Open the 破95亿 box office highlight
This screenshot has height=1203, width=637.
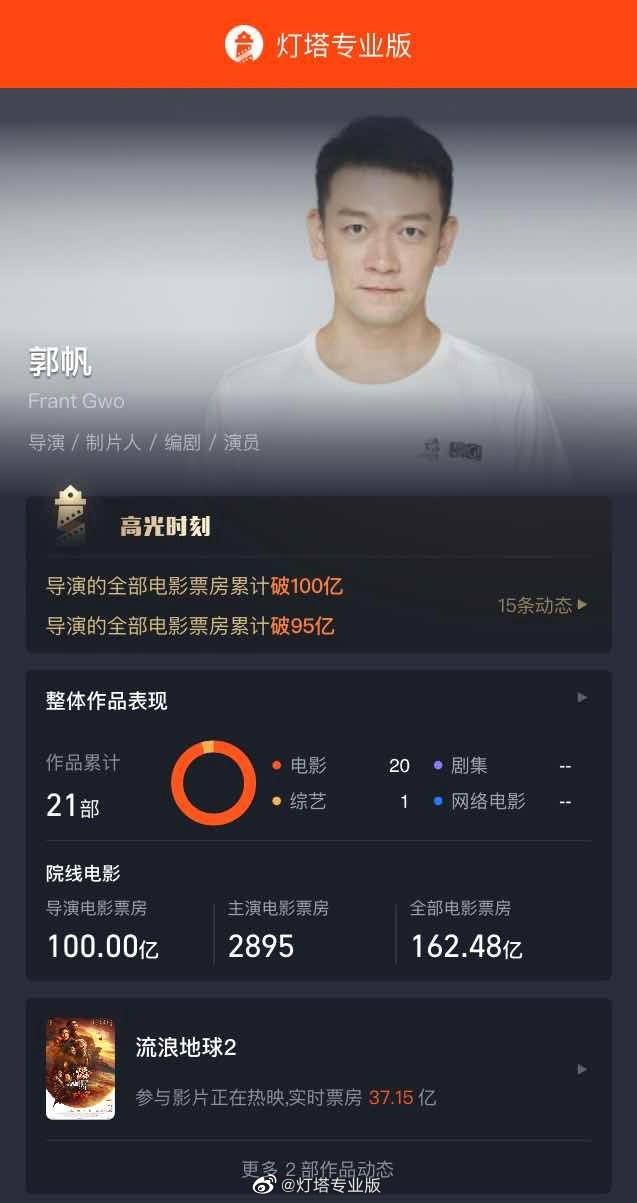point(191,627)
